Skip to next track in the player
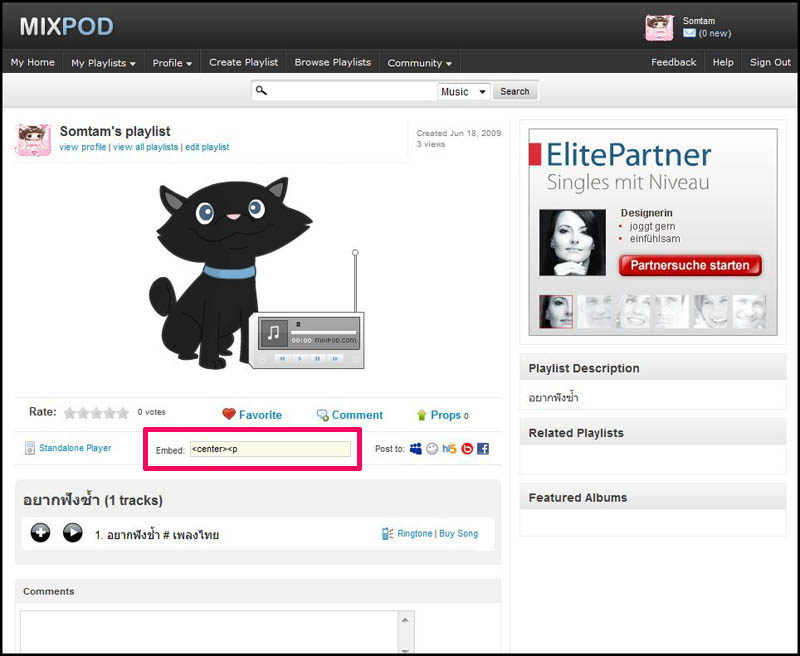Viewport: 800px width, 656px height. pyautogui.click(x=335, y=359)
